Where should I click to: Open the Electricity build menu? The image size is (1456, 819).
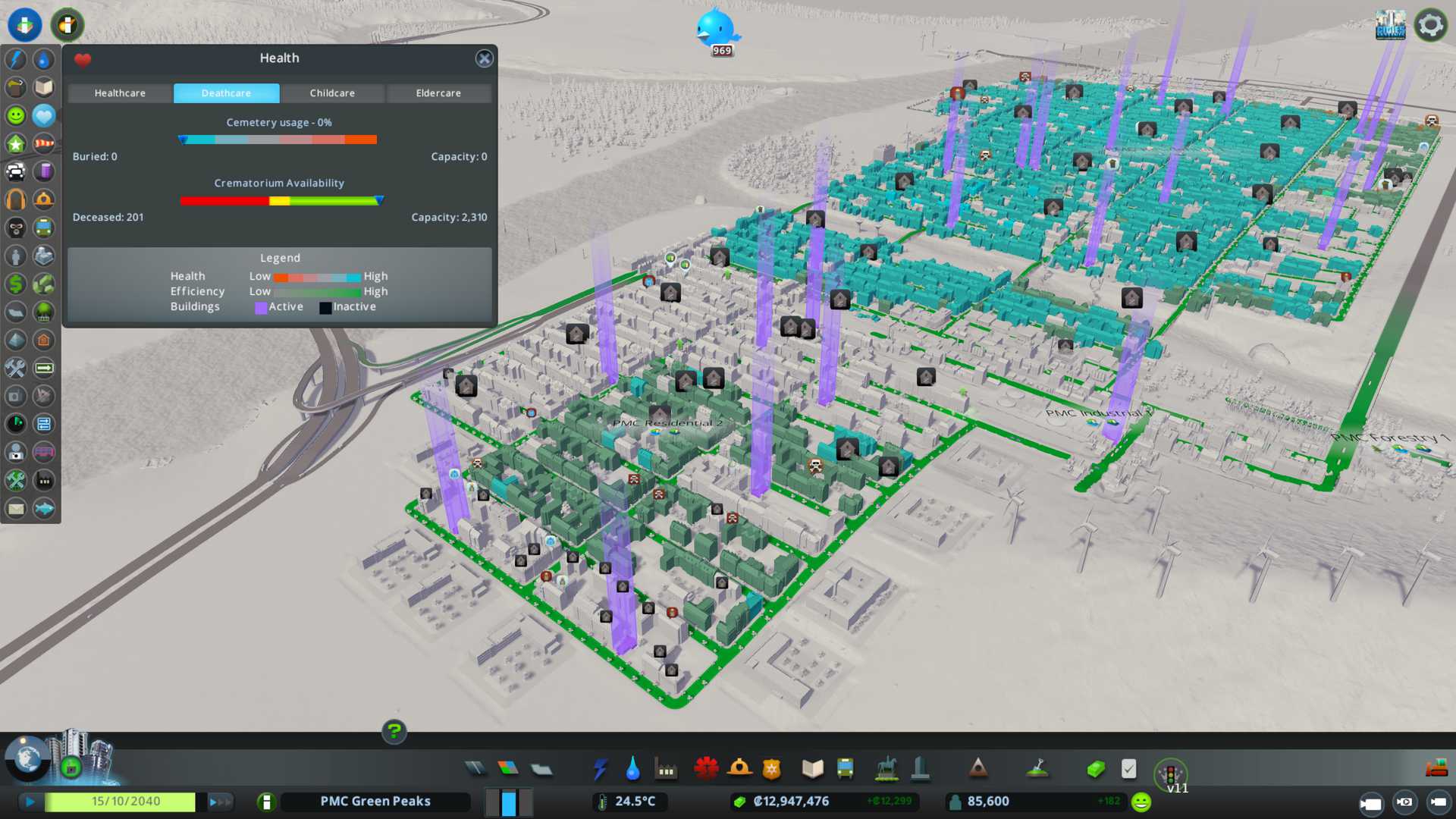[x=600, y=769]
